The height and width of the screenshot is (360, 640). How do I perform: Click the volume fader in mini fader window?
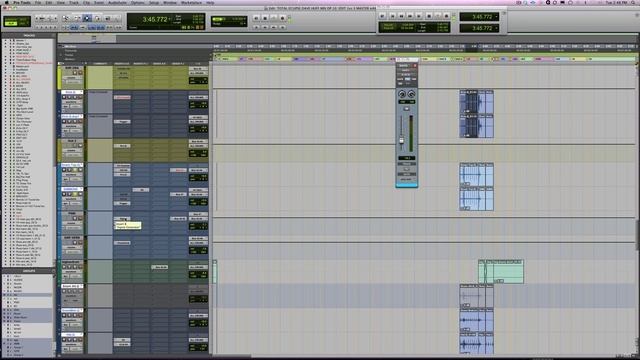[401, 140]
